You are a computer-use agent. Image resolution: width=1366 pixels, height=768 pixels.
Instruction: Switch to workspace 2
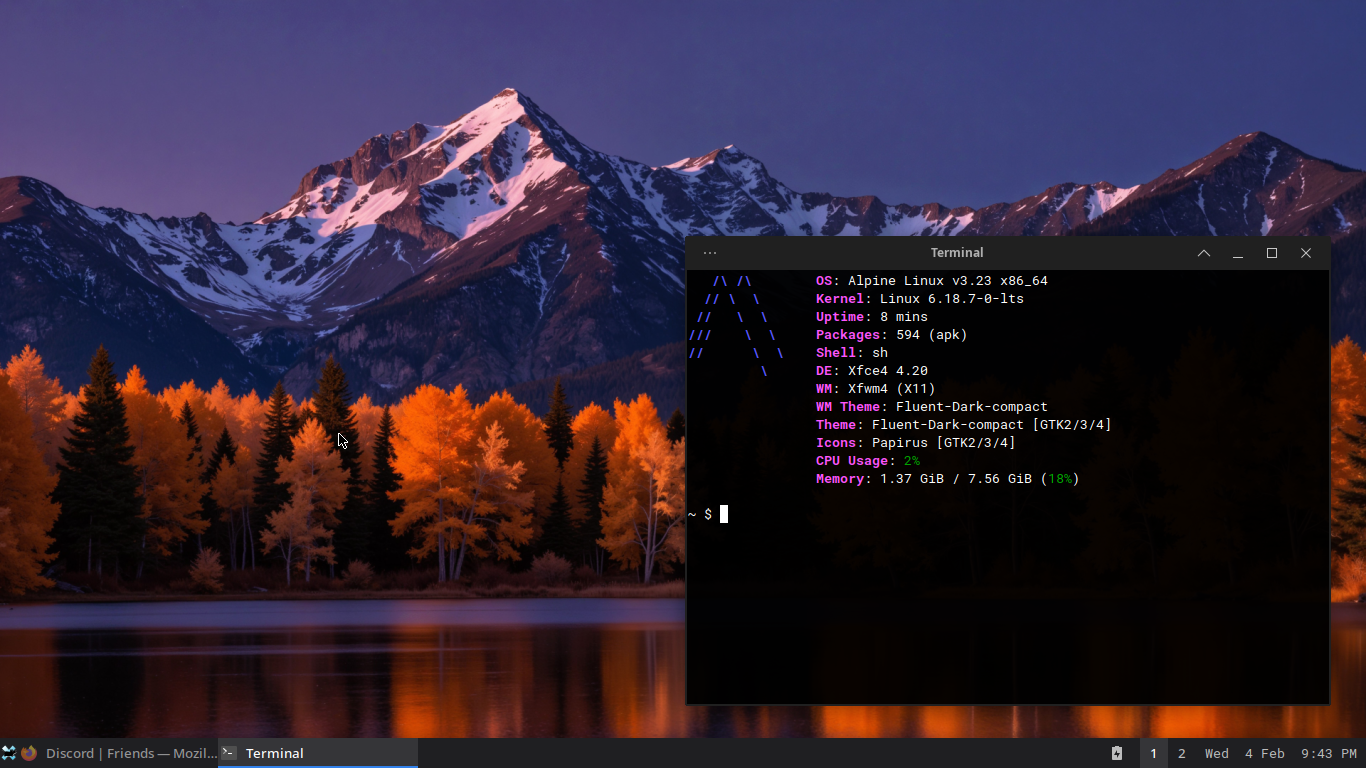click(x=1181, y=753)
